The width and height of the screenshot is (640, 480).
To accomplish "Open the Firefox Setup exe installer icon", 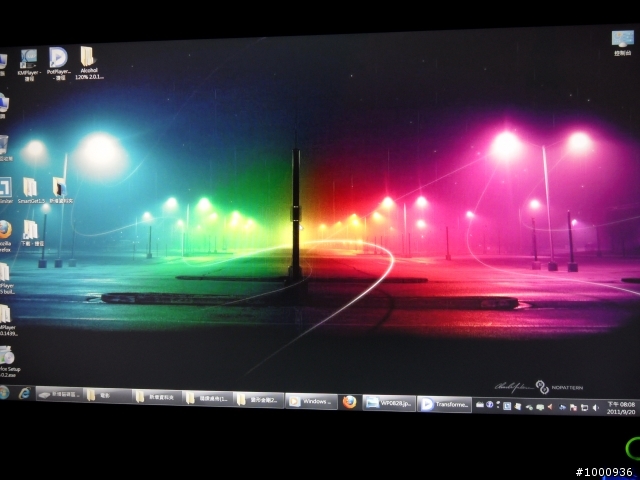I will [9, 361].
